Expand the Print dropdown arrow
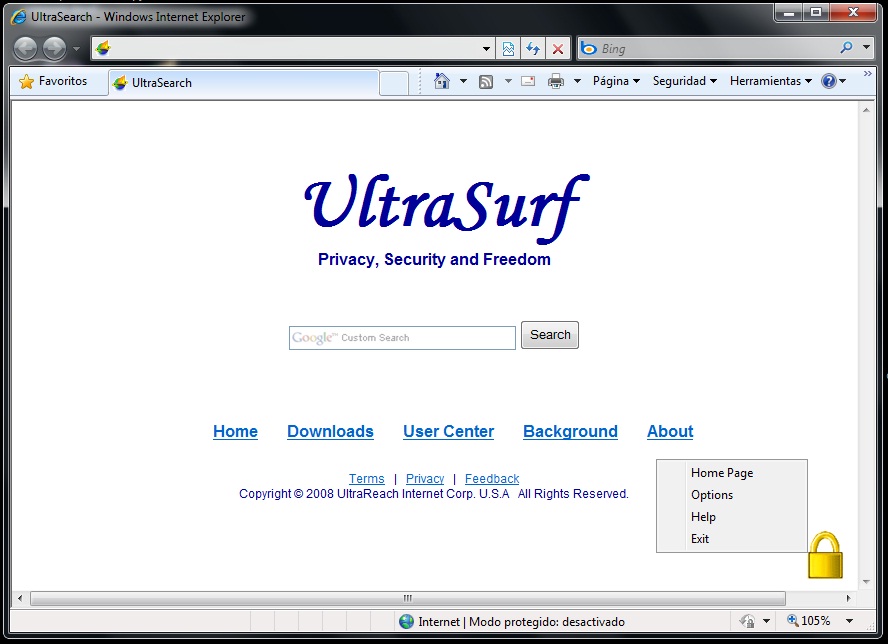Viewport: 888px width, 644px height. pos(577,81)
